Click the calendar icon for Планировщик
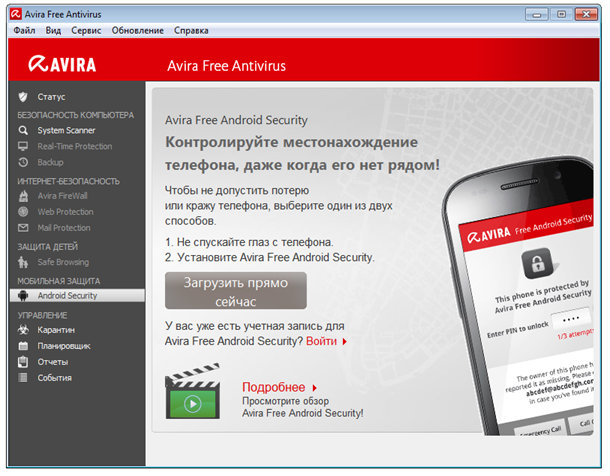 [x=23, y=346]
